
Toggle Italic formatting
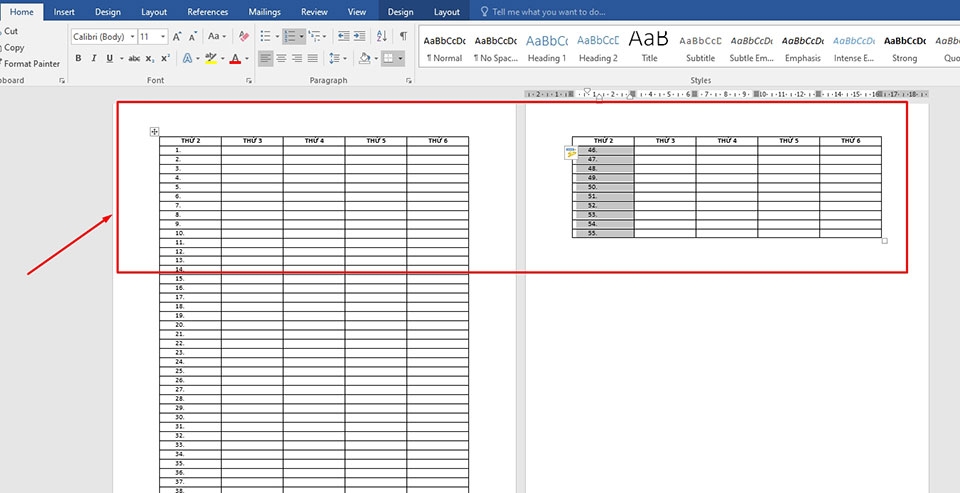(94, 58)
